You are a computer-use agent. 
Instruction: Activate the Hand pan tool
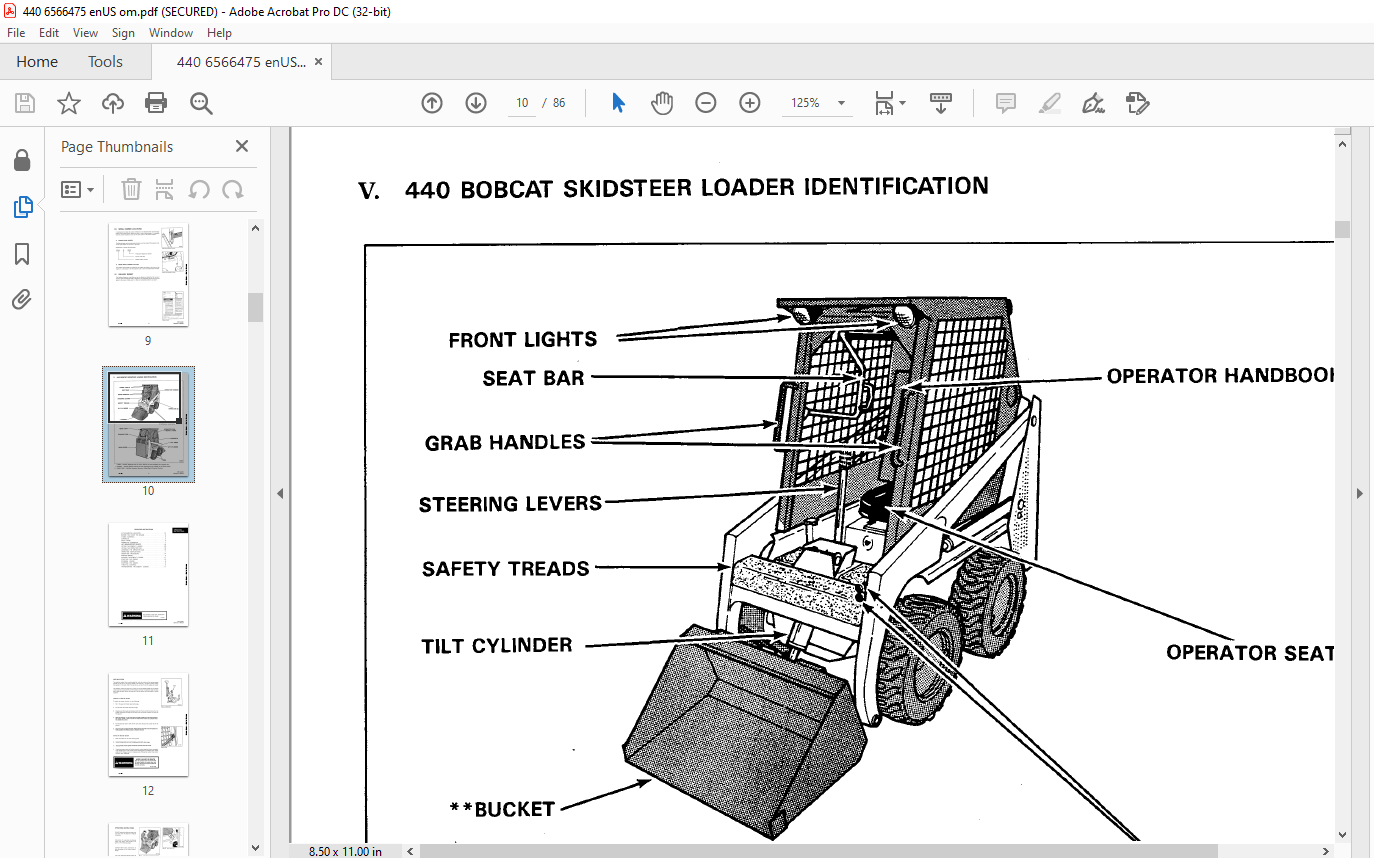click(x=662, y=103)
